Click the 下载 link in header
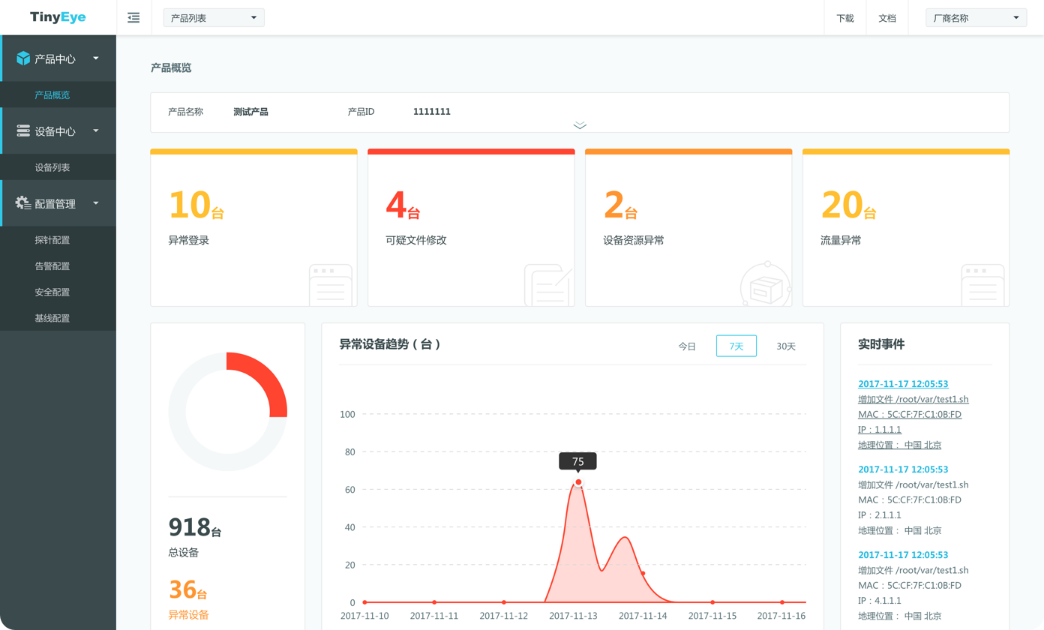 pyautogui.click(x=845, y=18)
